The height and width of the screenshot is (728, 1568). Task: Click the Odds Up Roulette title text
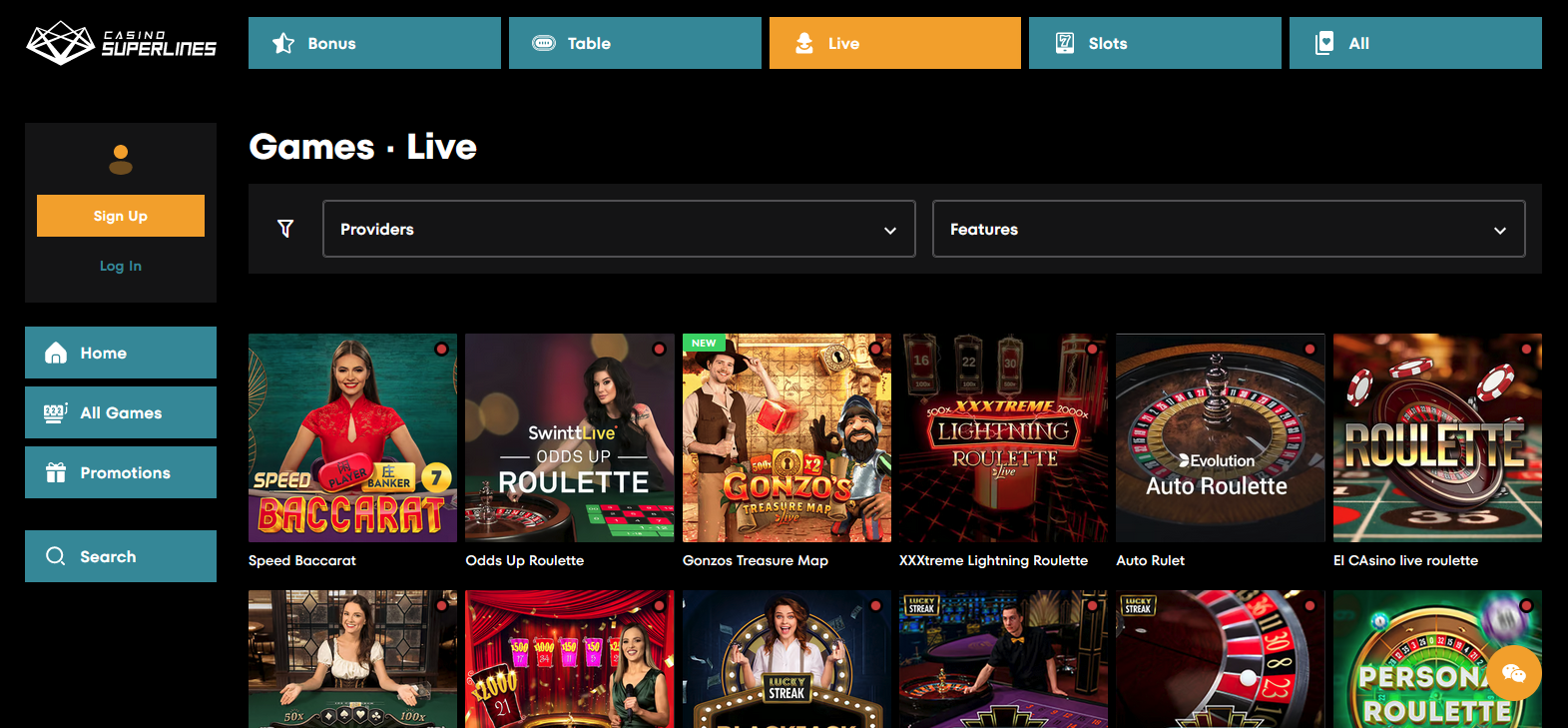pyautogui.click(x=525, y=560)
